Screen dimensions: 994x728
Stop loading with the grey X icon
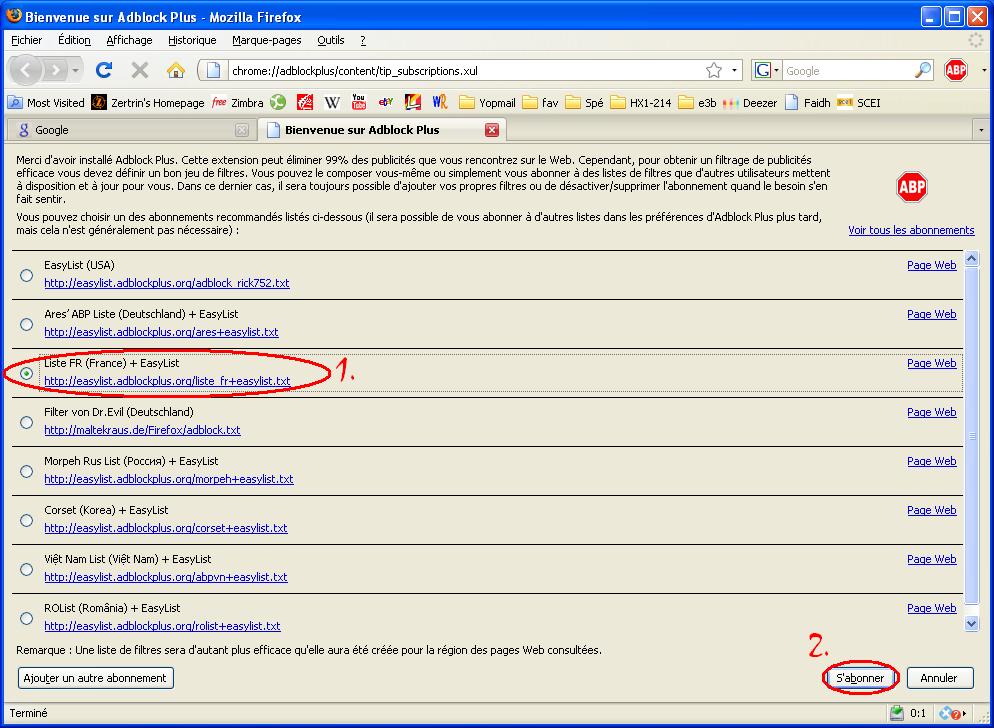point(139,70)
